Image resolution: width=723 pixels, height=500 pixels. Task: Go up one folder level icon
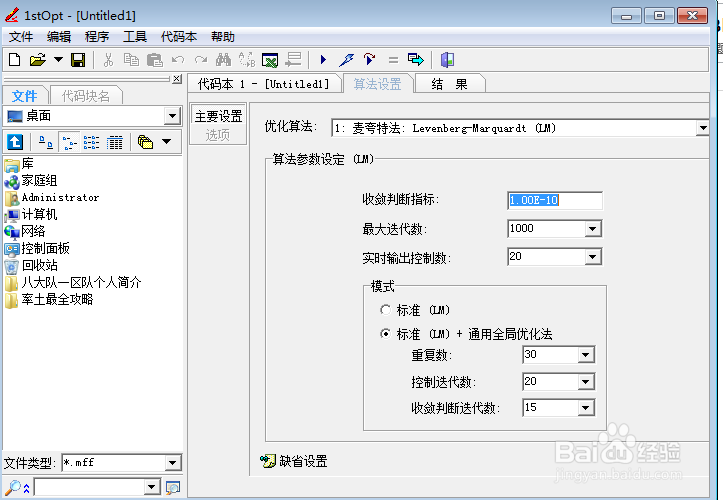pos(15,142)
